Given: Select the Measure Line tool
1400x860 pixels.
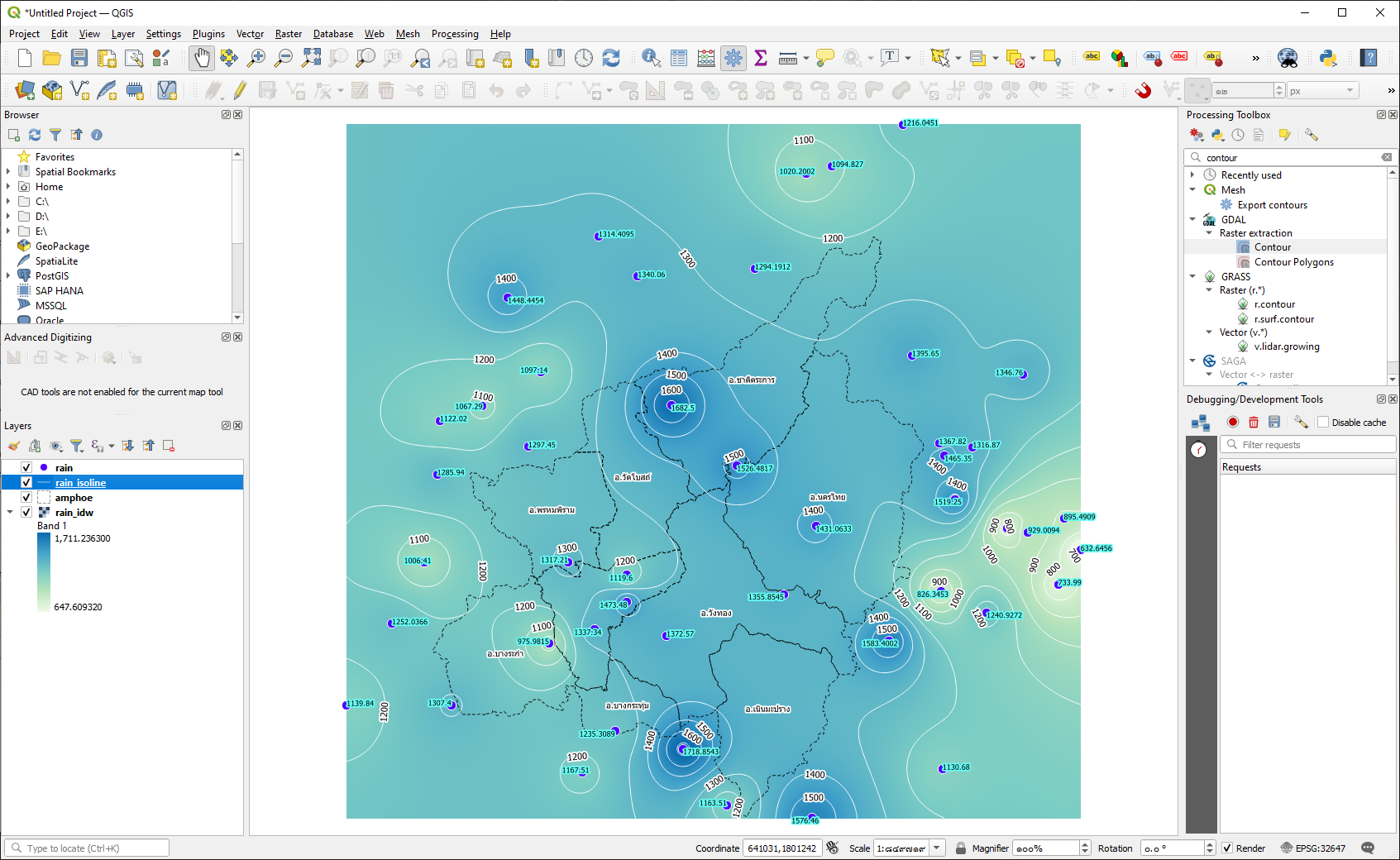Looking at the screenshot, I should [786, 58].
